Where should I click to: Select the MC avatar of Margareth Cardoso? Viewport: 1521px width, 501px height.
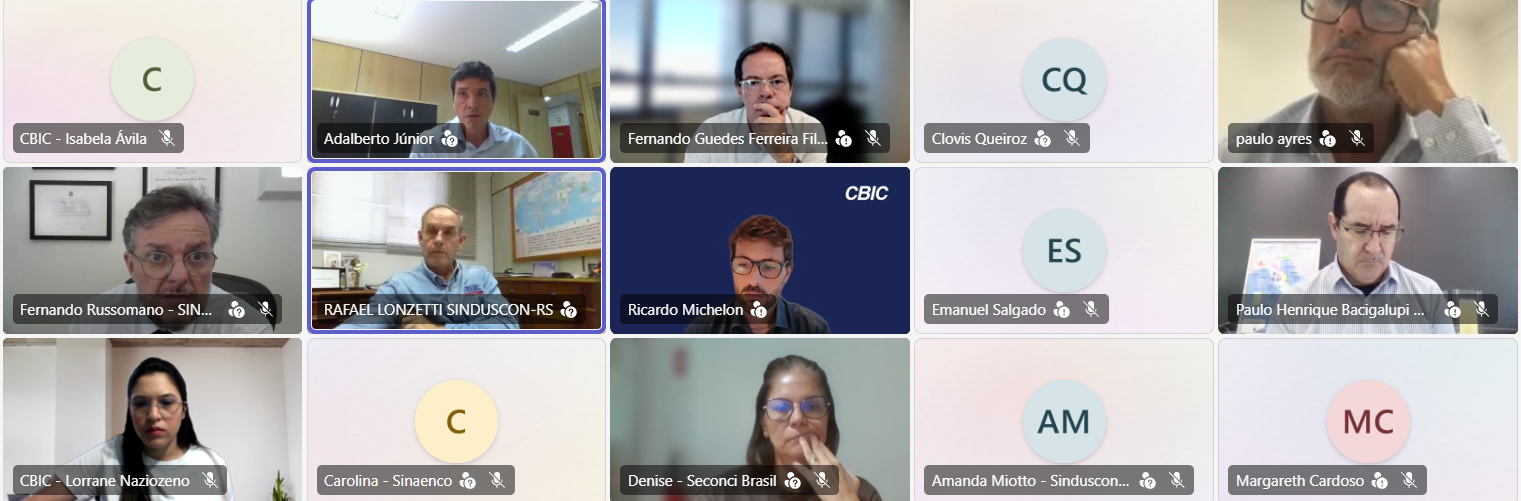(x=1368, y=421)
